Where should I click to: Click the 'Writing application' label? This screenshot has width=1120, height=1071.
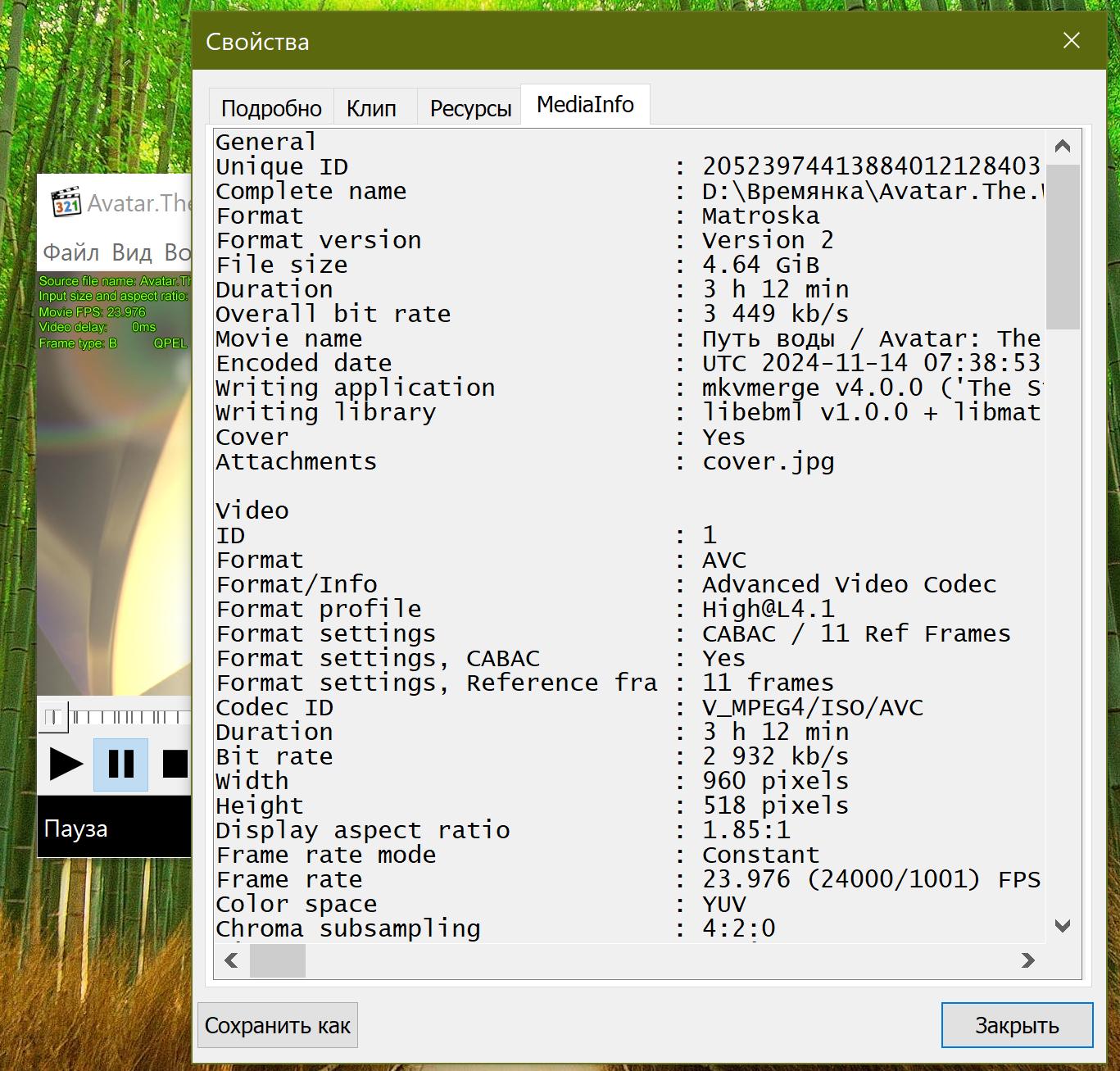[356, 388]
